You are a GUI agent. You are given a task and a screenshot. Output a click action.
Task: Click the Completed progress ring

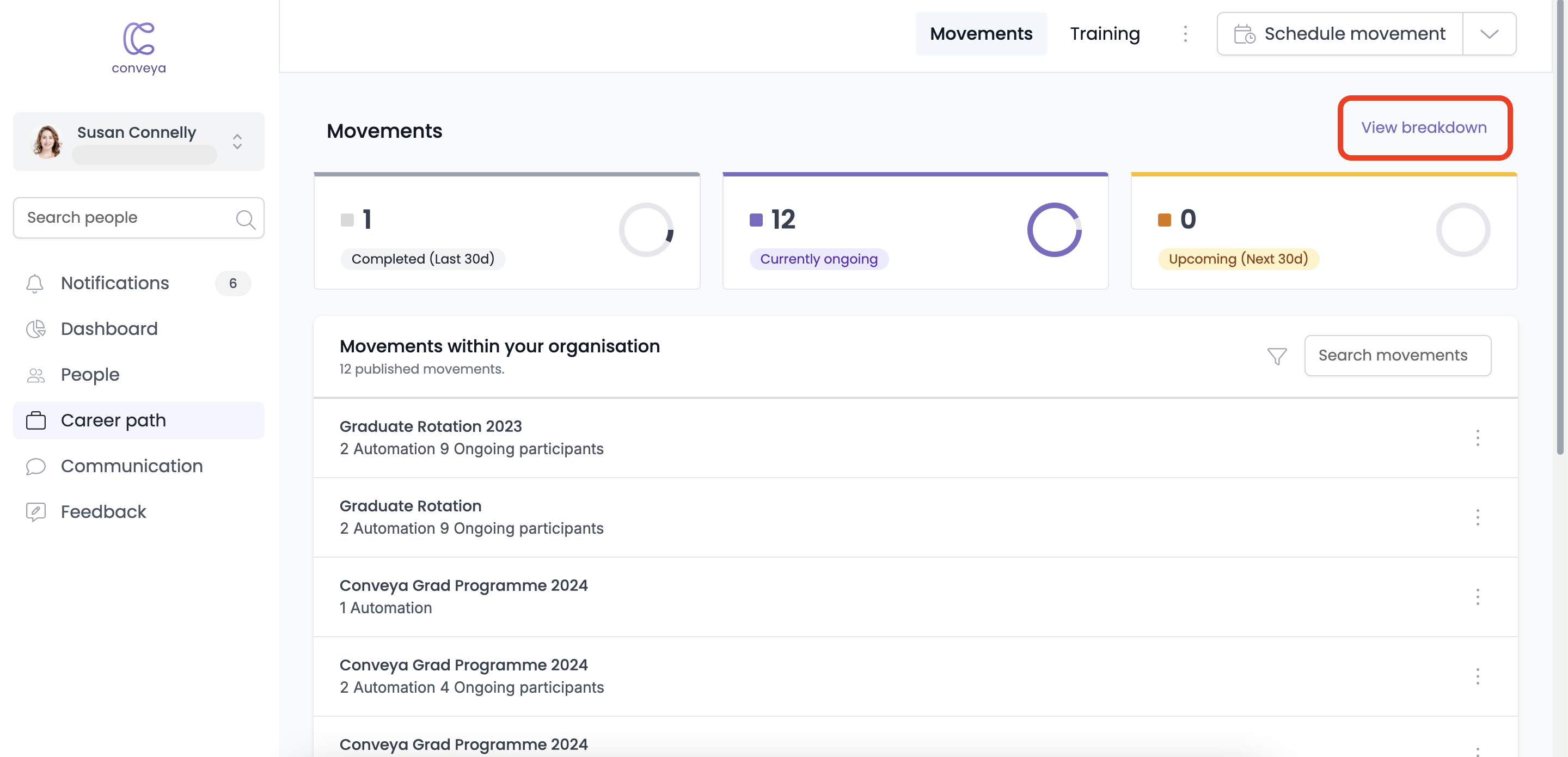[x=646, y=230]
